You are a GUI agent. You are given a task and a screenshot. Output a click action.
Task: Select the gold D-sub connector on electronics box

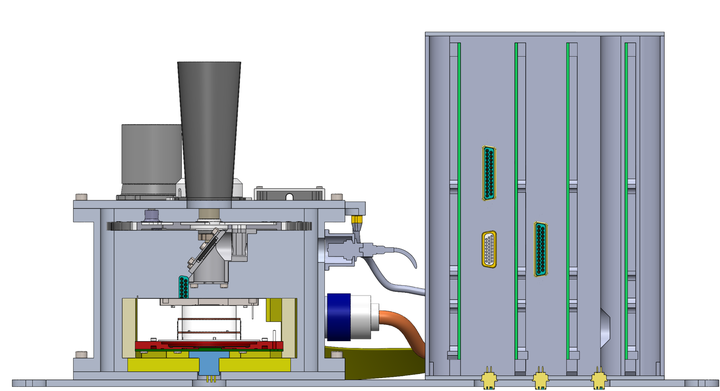(489, 249)
